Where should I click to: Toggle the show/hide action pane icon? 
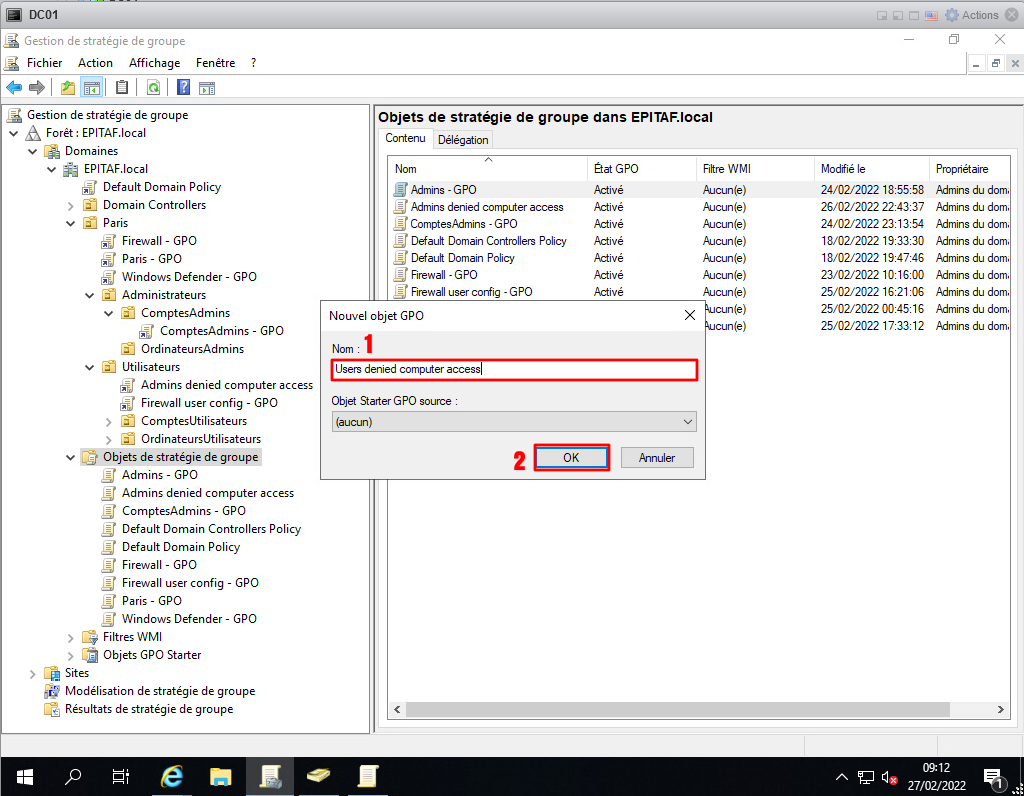[x=207, y=88]
